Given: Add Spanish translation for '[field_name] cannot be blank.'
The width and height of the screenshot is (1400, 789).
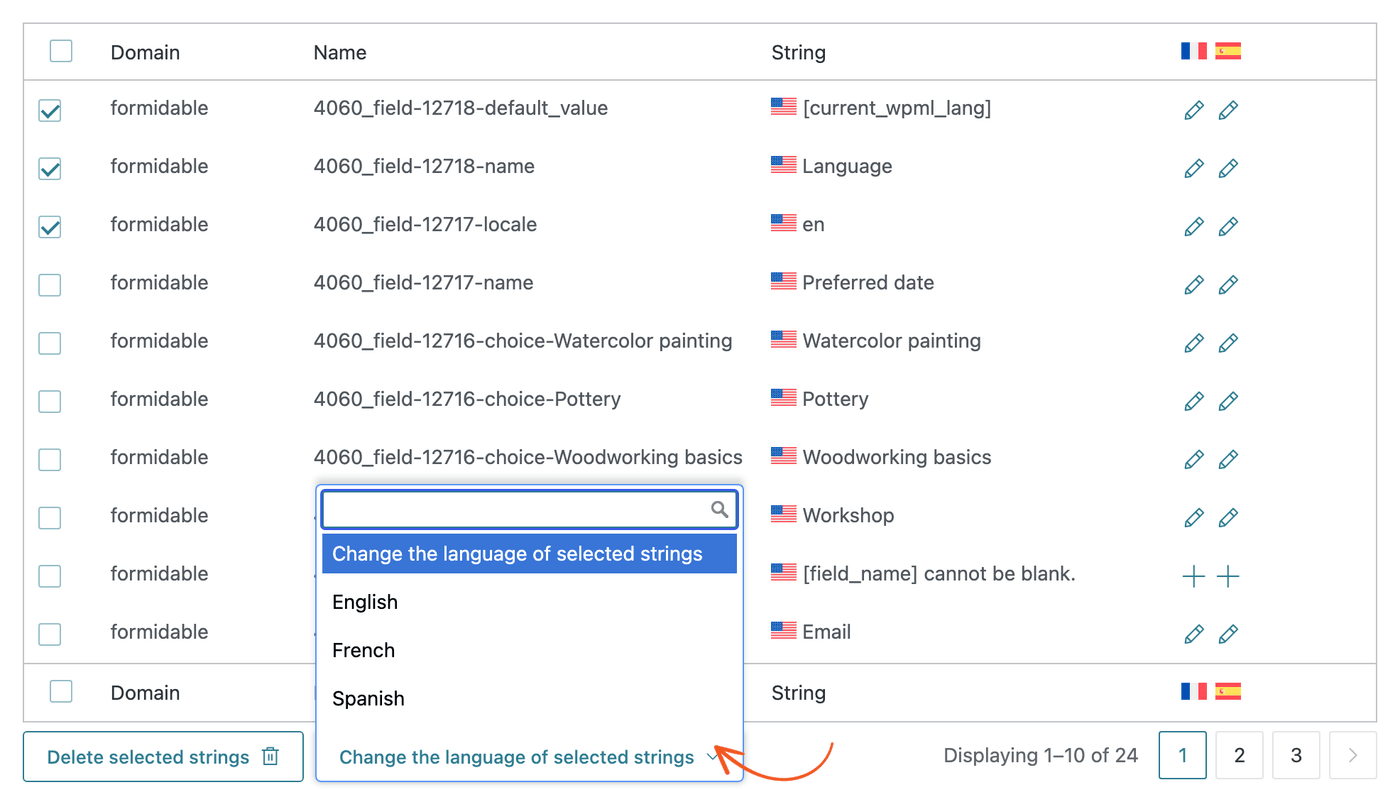Looking at the screenshot, I should (x=1228, y=575).
